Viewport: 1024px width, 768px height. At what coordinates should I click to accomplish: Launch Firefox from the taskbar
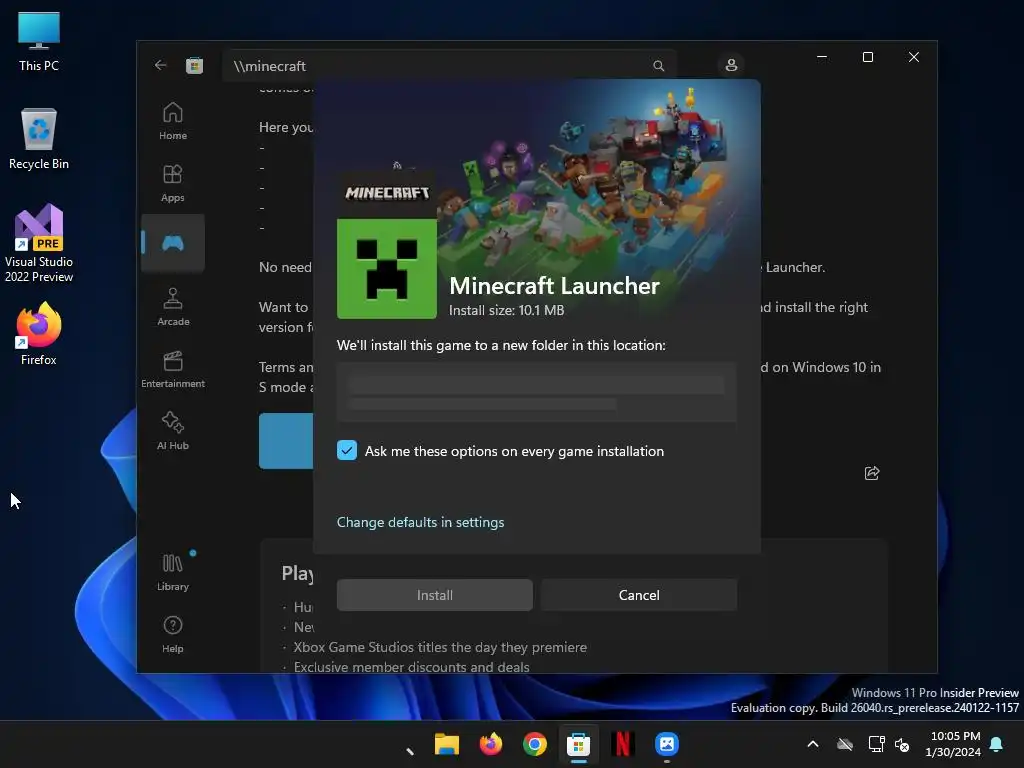(x=490, y=744)
